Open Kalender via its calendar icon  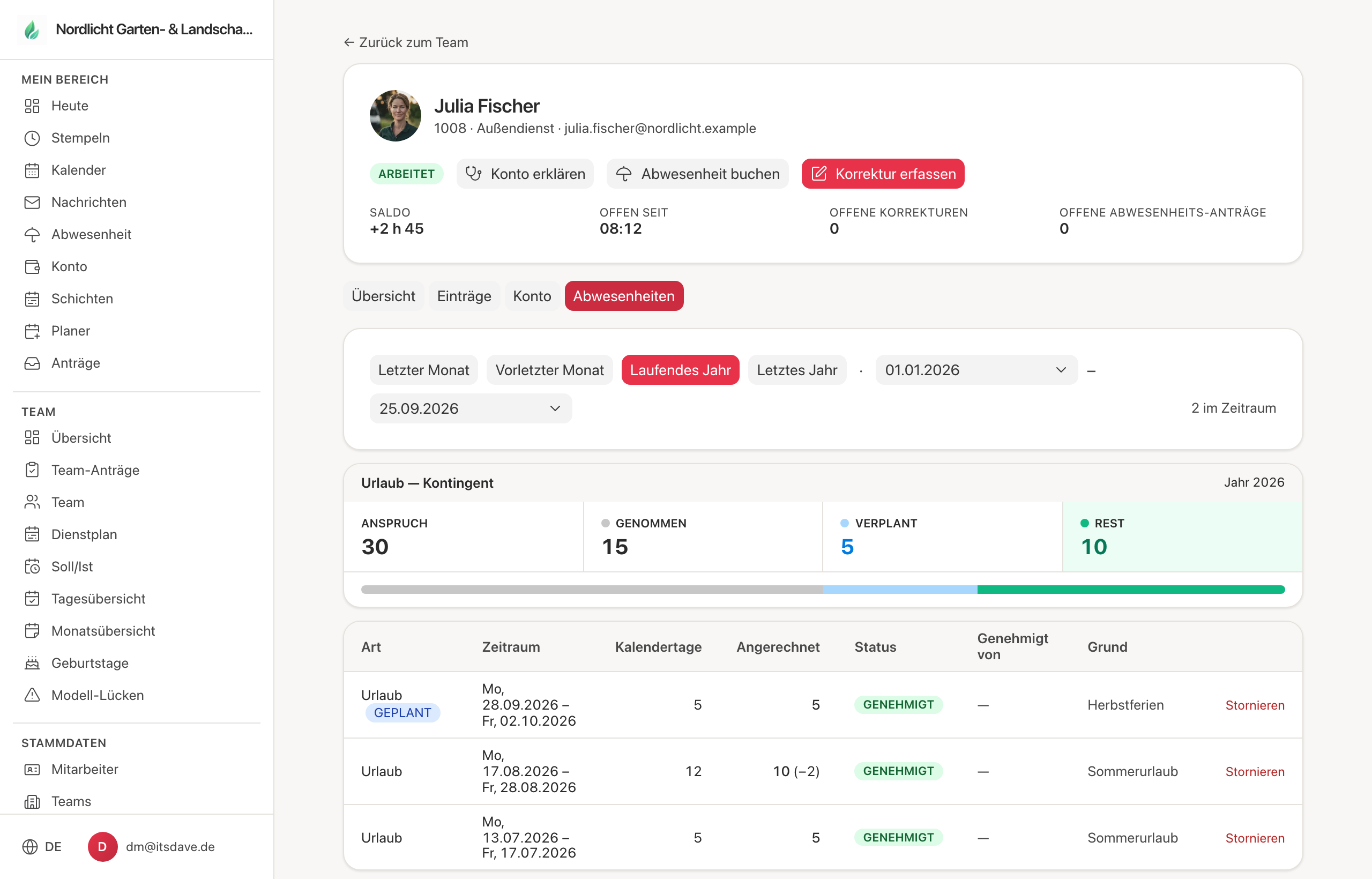[32, 170]
